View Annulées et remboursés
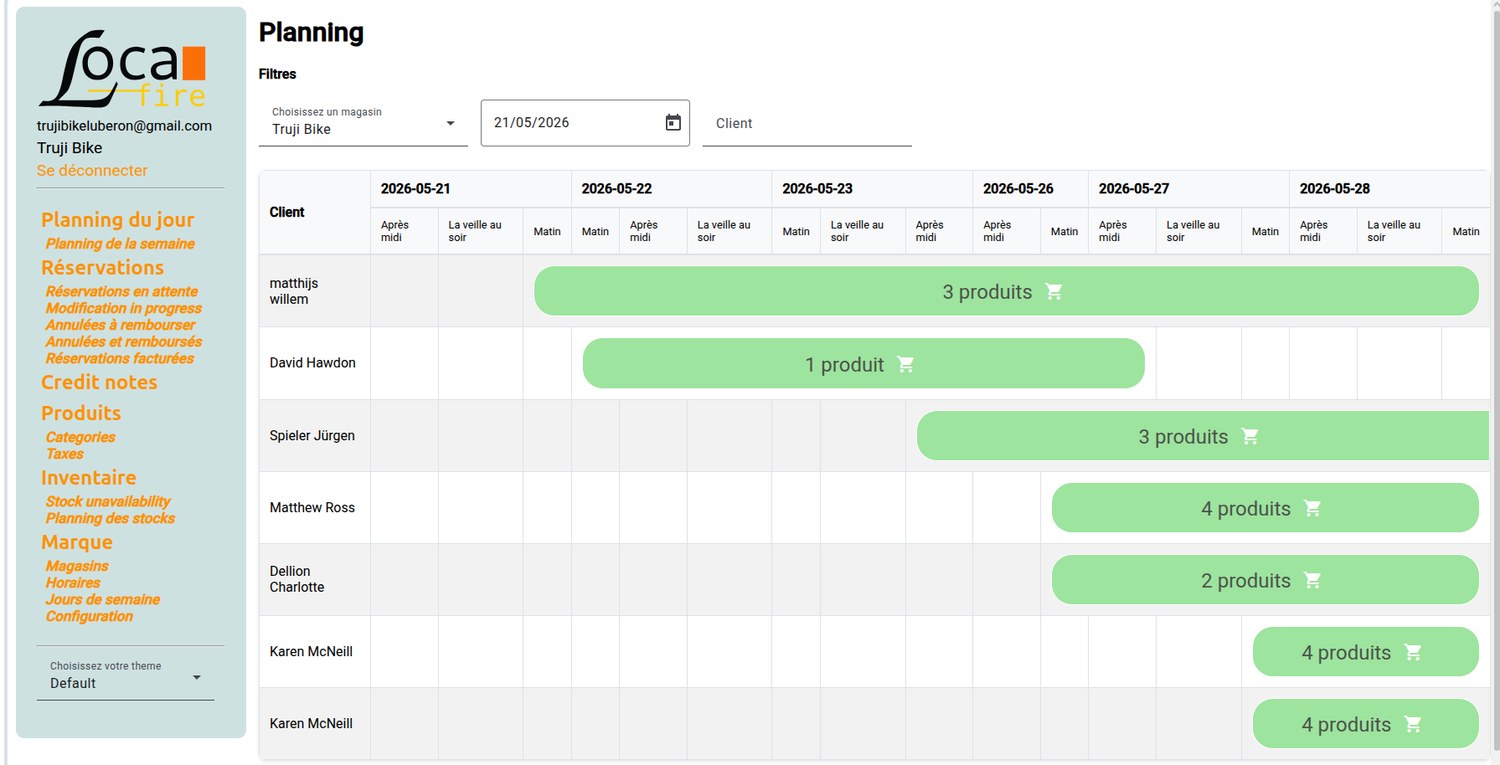The image size is (1500, 765). coord(124,342)
